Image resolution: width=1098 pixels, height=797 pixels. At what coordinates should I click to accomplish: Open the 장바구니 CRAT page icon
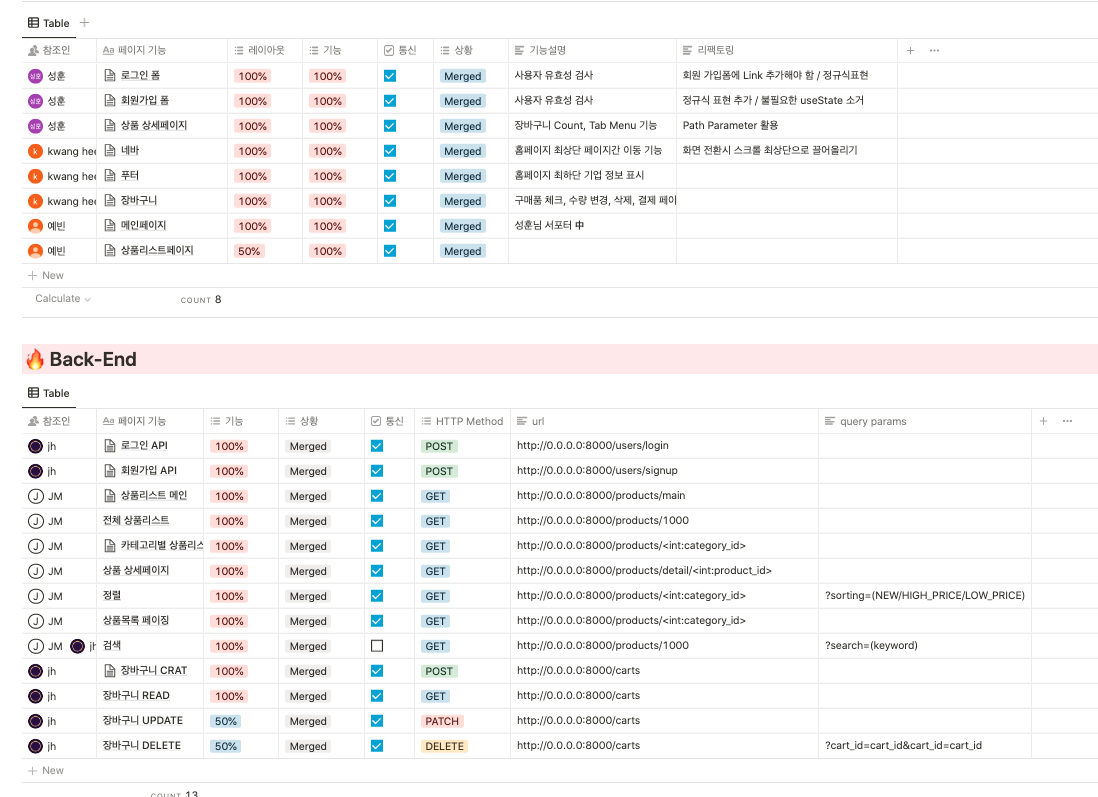[109, 671]
